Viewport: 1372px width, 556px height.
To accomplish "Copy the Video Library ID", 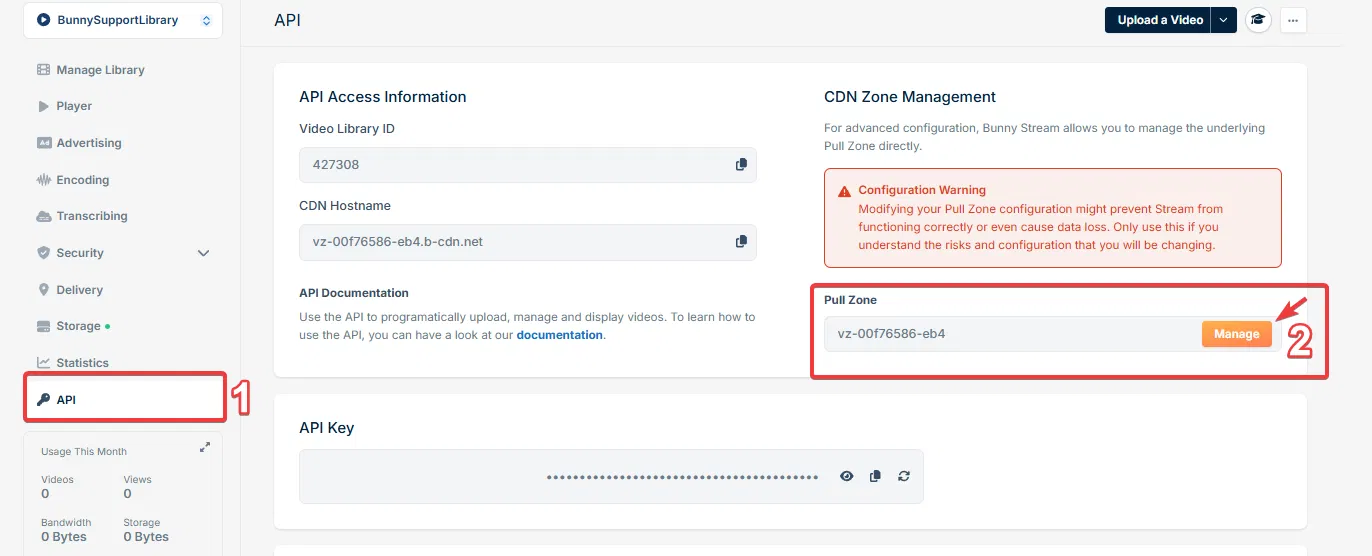I will tap(741, 165).
